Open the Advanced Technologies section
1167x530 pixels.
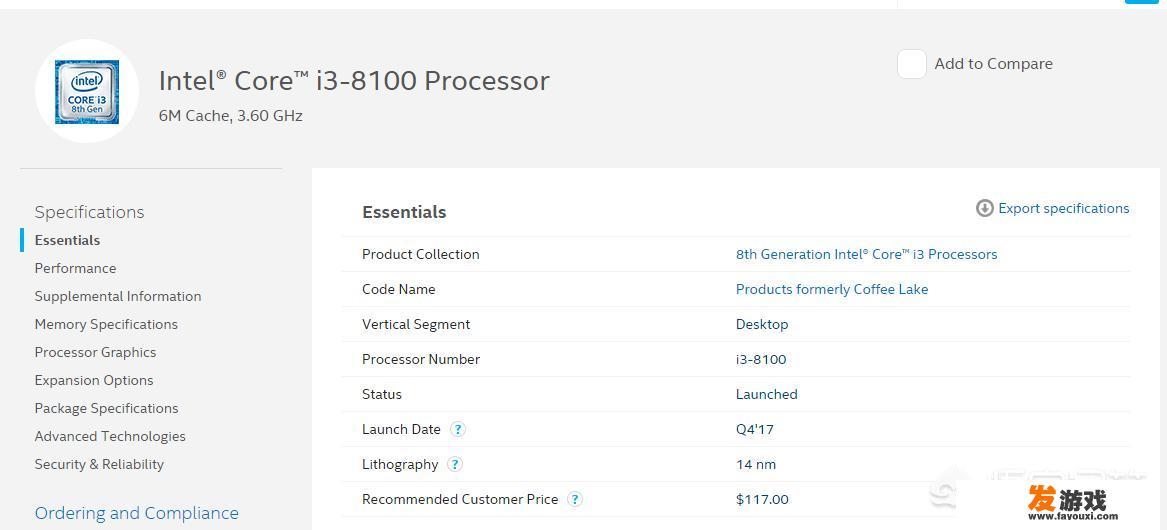tap(110, 436)
